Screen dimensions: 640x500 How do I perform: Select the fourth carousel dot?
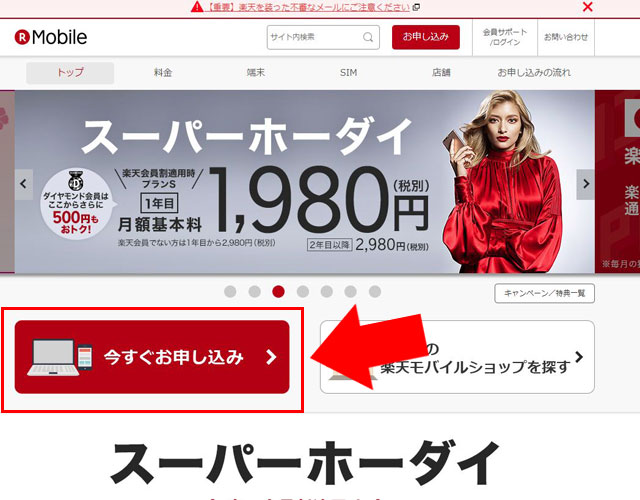point(303,291)
